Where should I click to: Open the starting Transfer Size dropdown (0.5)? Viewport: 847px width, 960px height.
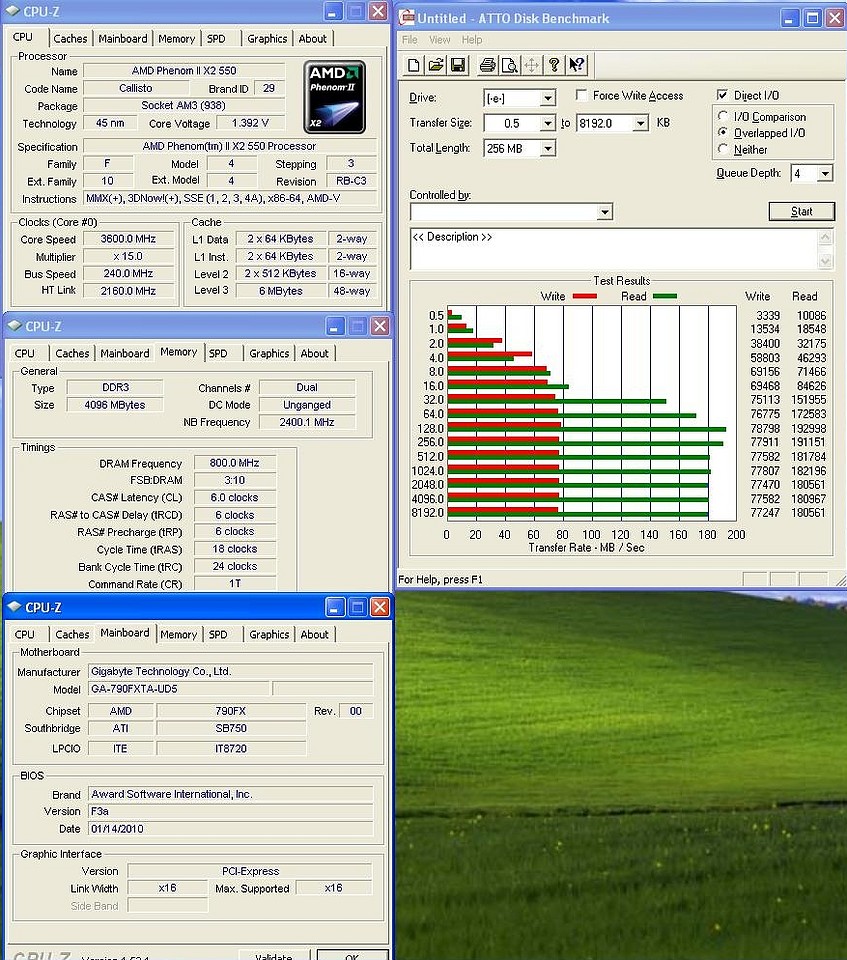(548, 124)
